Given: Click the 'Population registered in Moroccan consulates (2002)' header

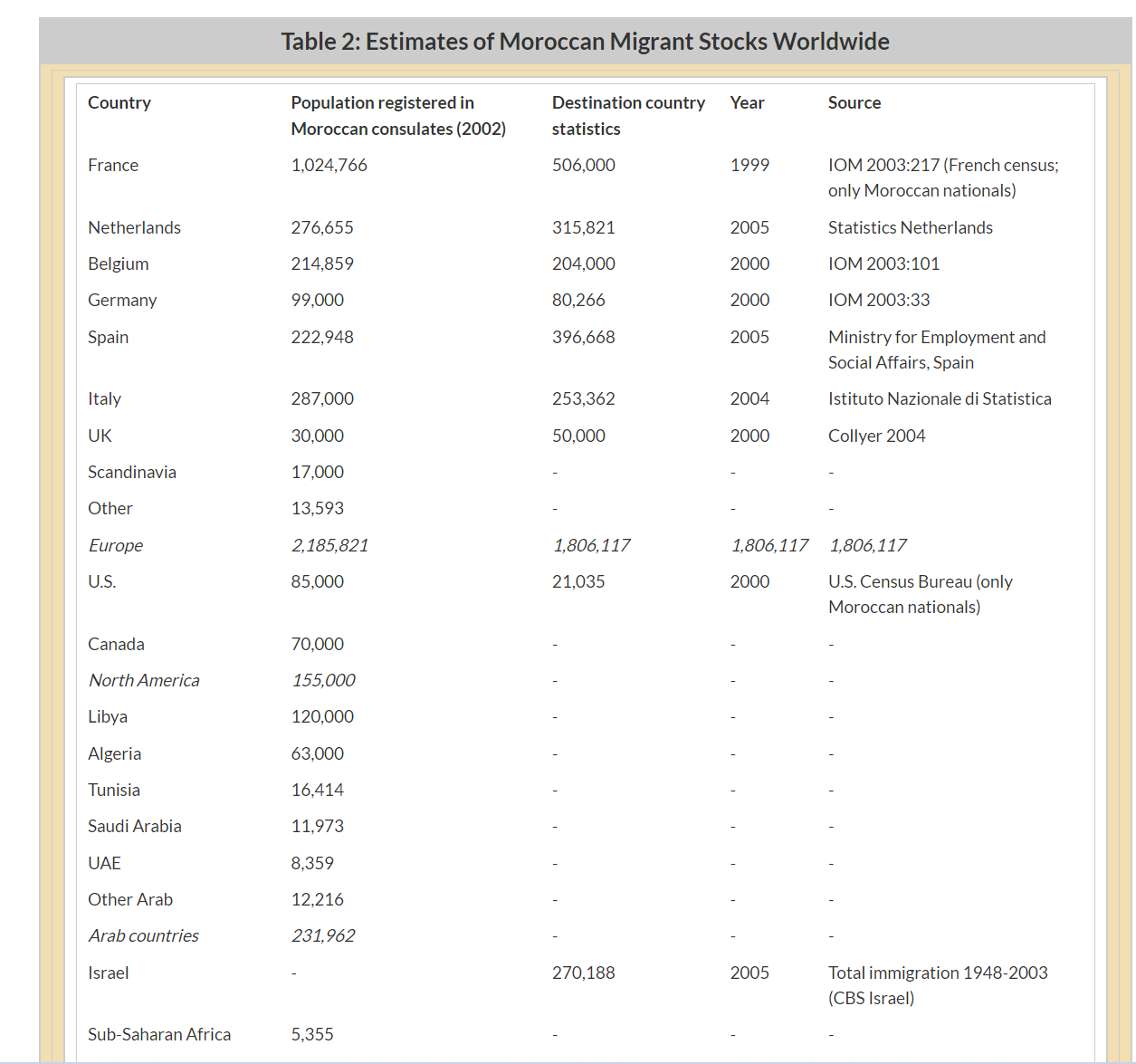Looking at the screenshot, I should pos(398,116).
